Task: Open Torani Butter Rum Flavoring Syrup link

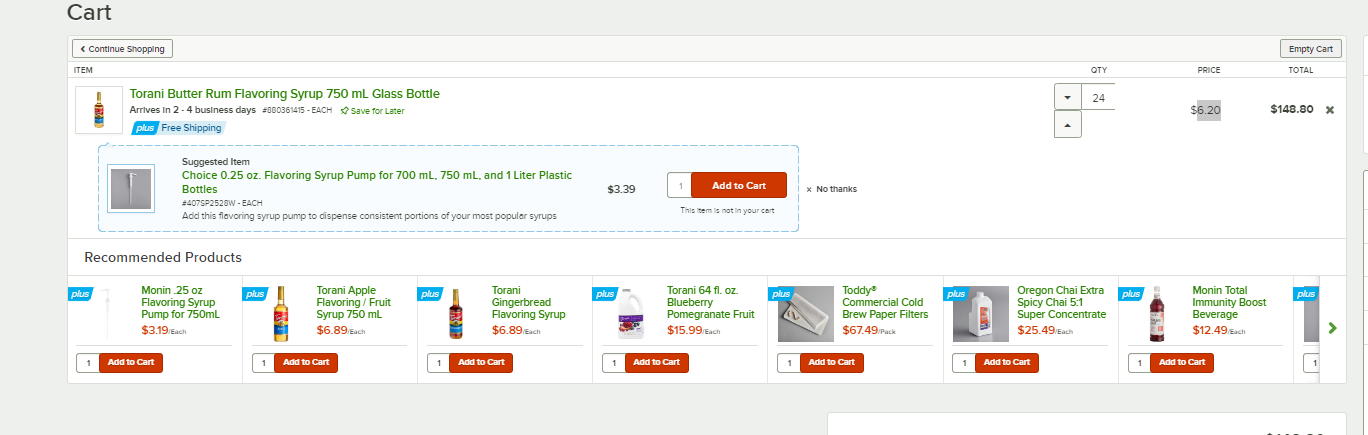Action: [285, 94]
